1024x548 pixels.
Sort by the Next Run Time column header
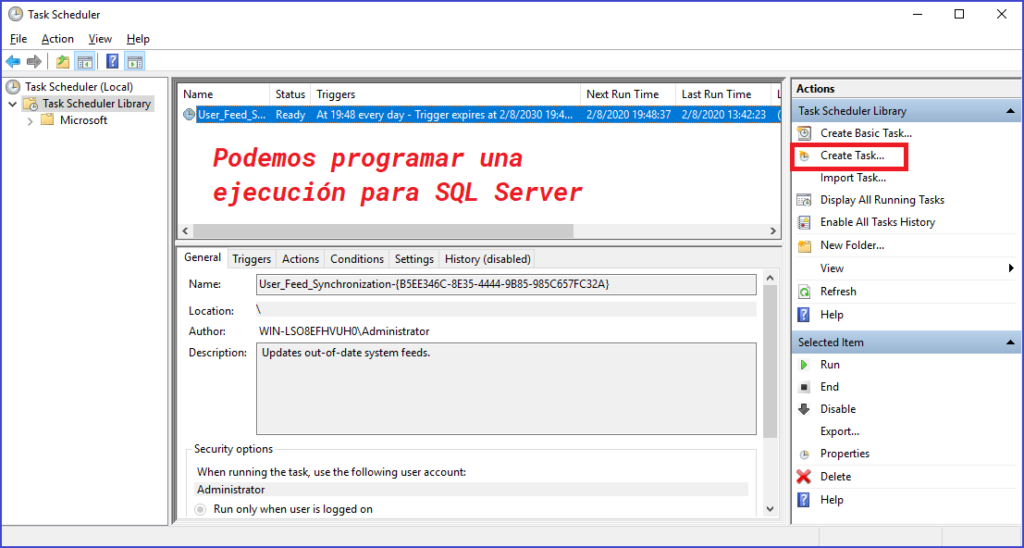[x=628, y=95]
